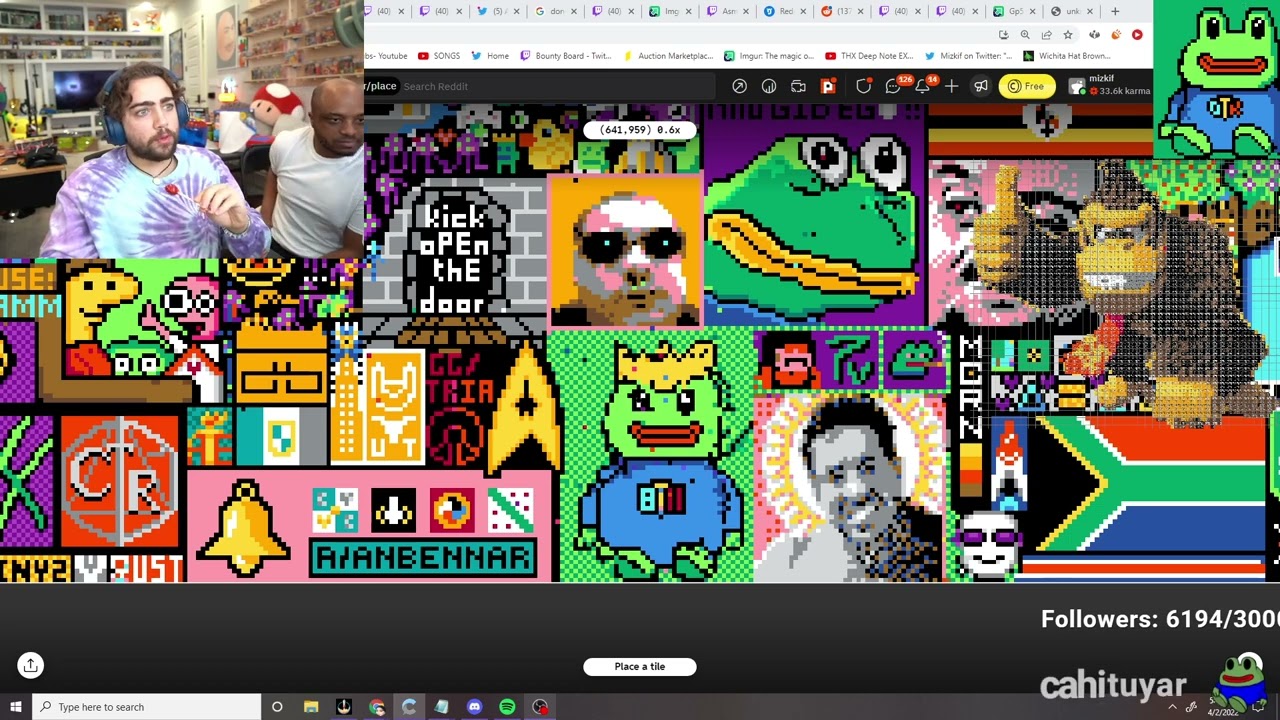Open the Imgur: The magic bookmark
Screen dimensions: 1280x720
pyautogui.click(x=769, y=56)
